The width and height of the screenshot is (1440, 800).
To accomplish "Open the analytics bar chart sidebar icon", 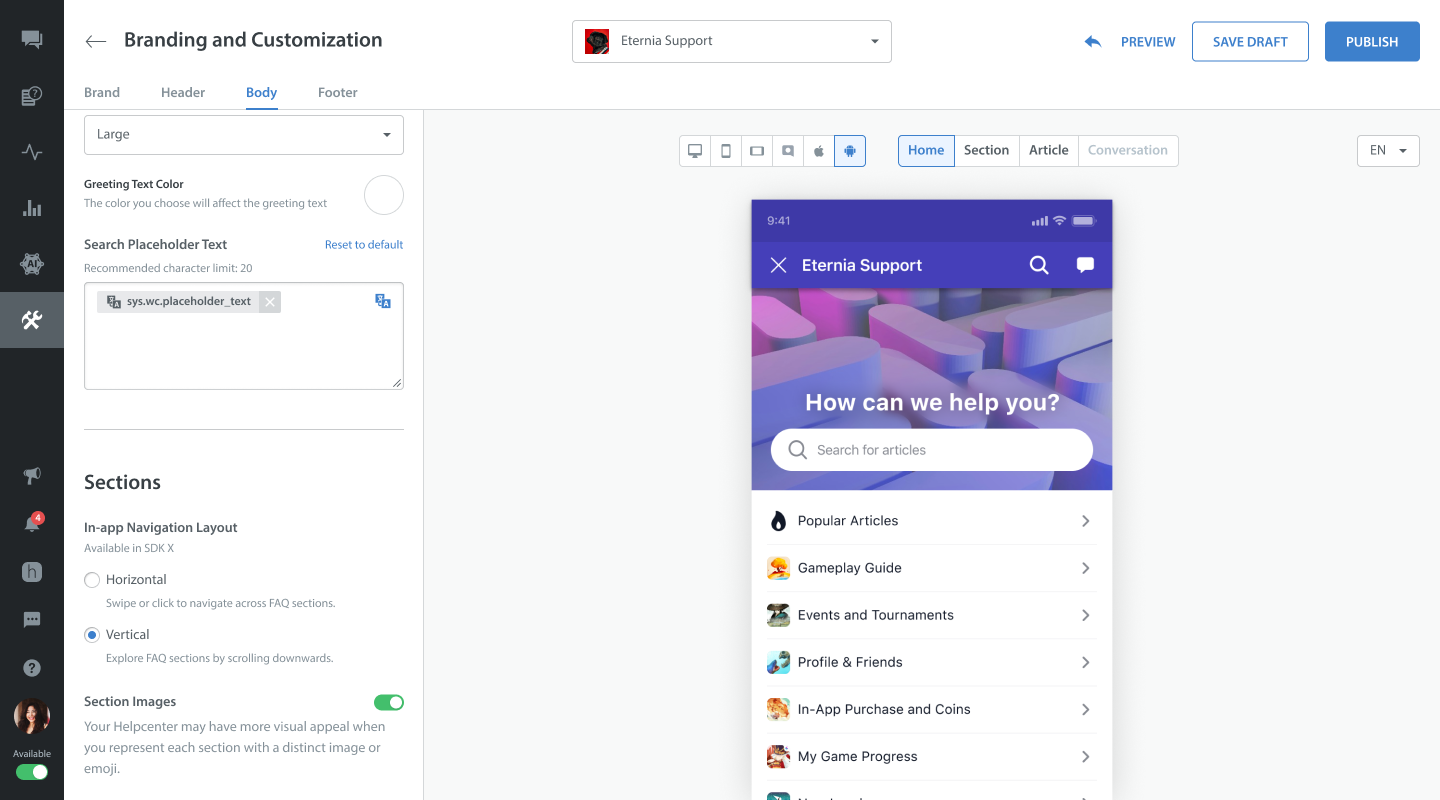I will point(32,208).
